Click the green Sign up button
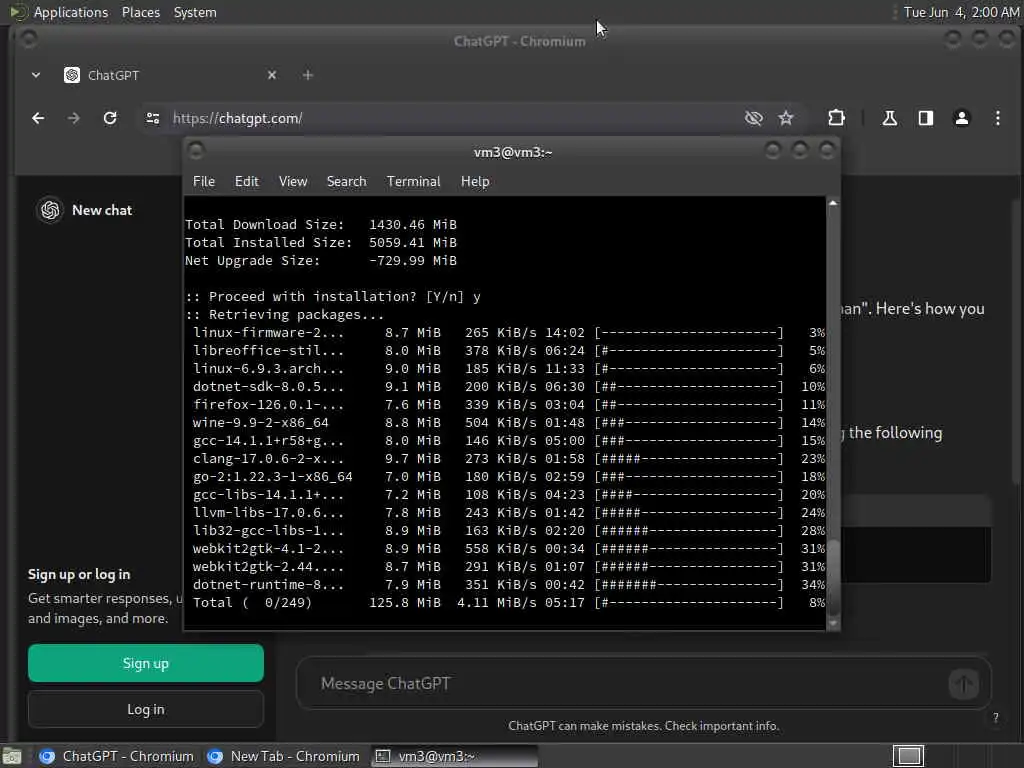The image size is (1024, 768). coord(146,663)
